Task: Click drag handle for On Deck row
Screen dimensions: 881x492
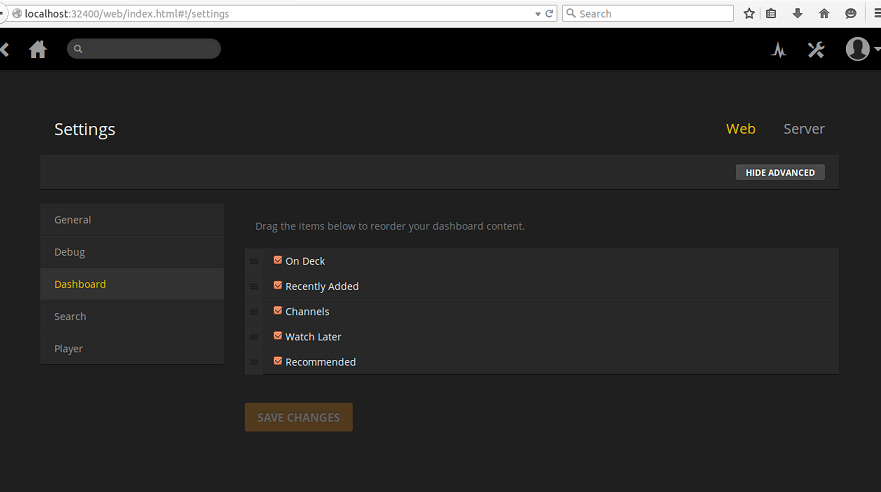Action: click(254, 261)
